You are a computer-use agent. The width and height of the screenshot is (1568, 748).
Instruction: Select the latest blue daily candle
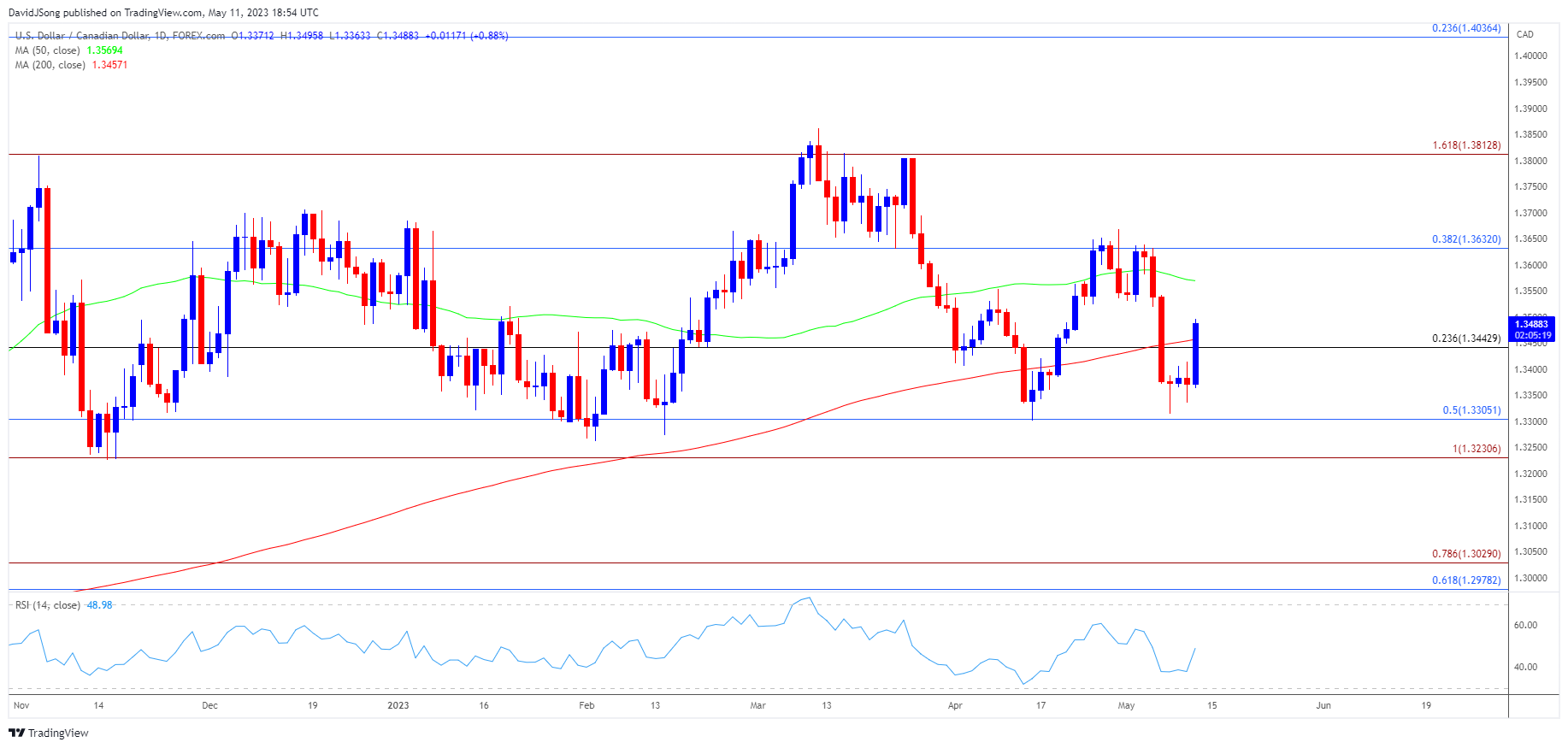(1195, 353)
